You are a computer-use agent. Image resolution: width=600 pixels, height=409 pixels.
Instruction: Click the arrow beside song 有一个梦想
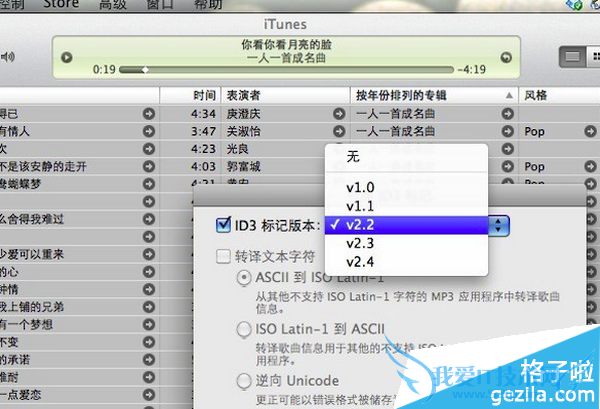(x=149, y=324)
